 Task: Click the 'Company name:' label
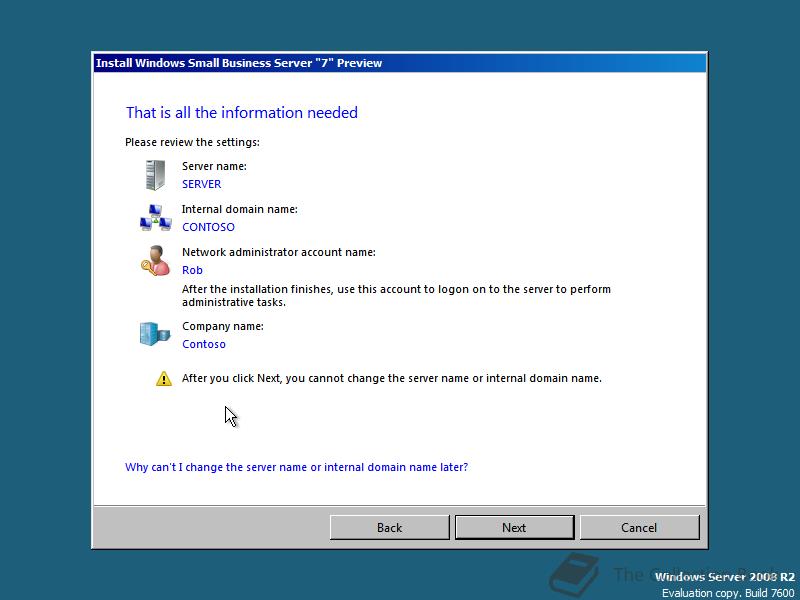pyautogui.click(x=223, y=326)
